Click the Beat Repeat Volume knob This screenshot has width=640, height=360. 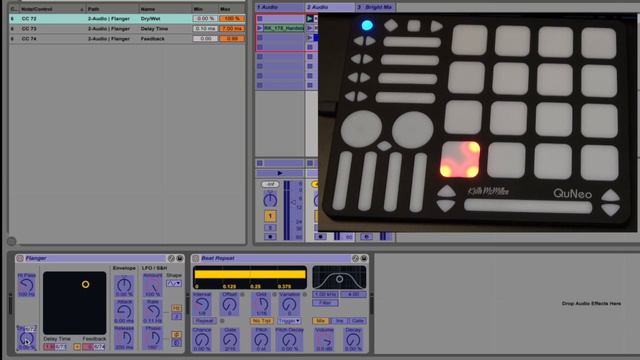click(x=324, y=340)
